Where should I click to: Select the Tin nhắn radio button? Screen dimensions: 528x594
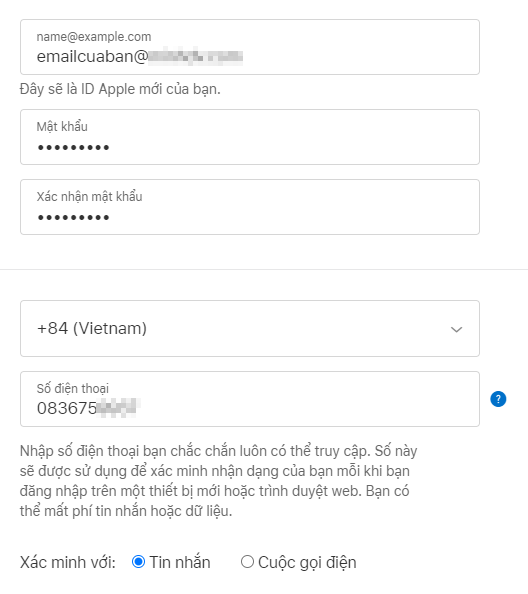point(138,561)
